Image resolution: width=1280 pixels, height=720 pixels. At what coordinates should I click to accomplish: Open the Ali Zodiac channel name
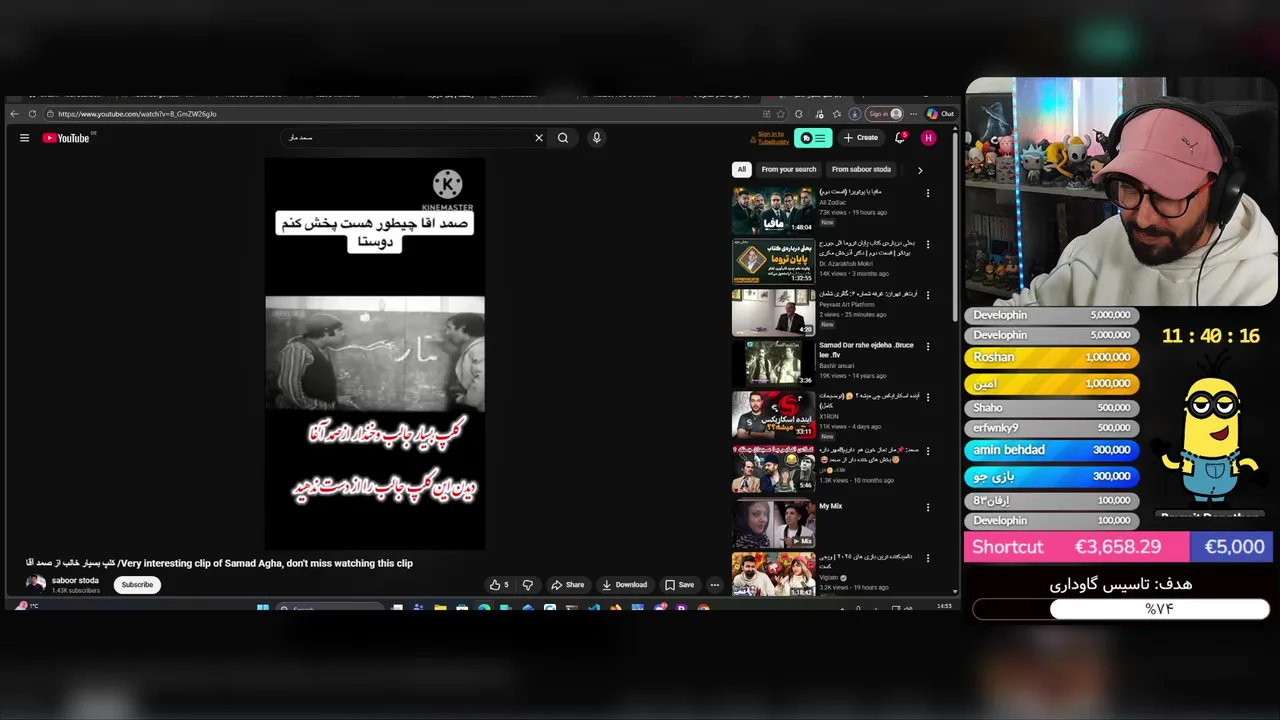click(834, 203)
